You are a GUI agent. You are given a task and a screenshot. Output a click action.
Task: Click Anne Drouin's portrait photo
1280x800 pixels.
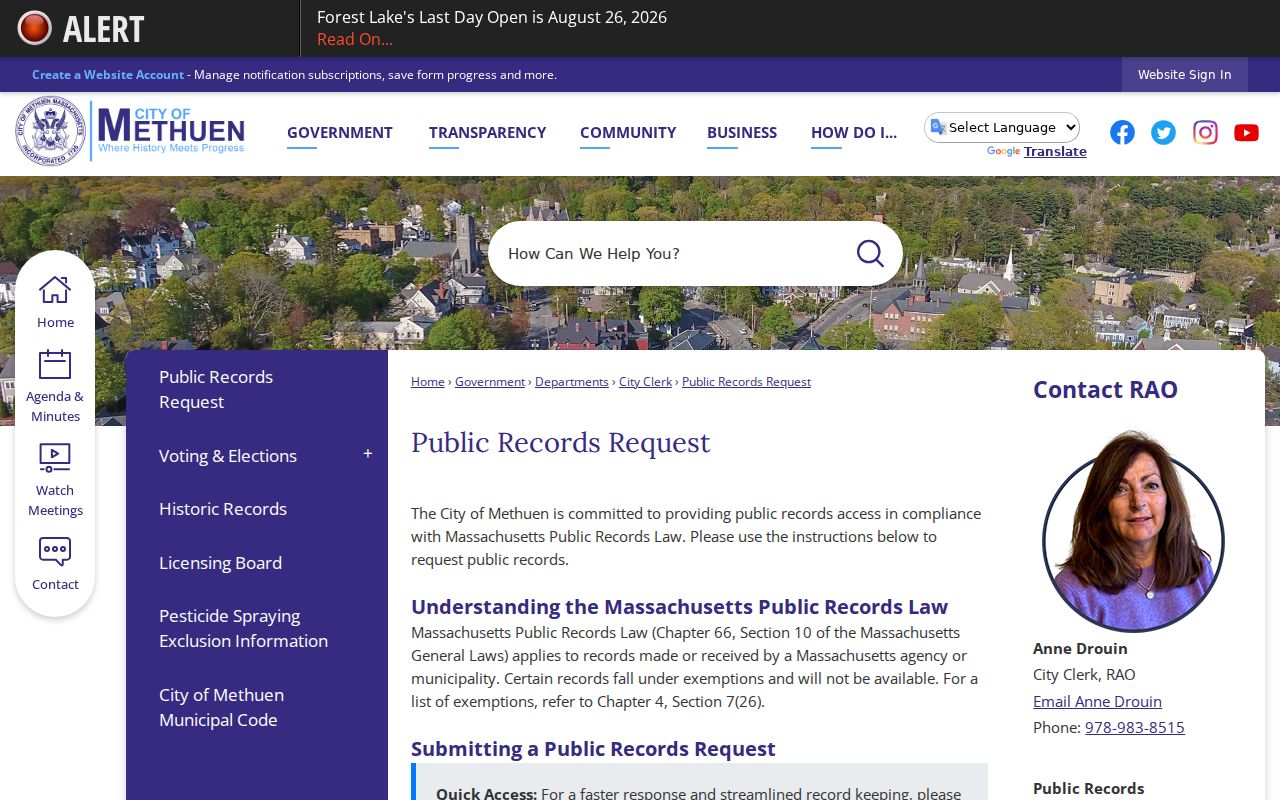point(1133,531)
